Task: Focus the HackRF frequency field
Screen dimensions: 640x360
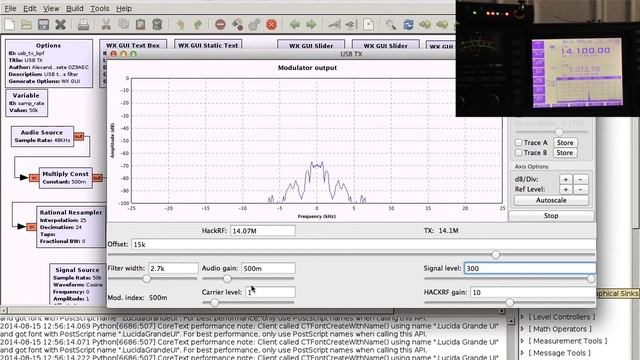Action: 262,231
